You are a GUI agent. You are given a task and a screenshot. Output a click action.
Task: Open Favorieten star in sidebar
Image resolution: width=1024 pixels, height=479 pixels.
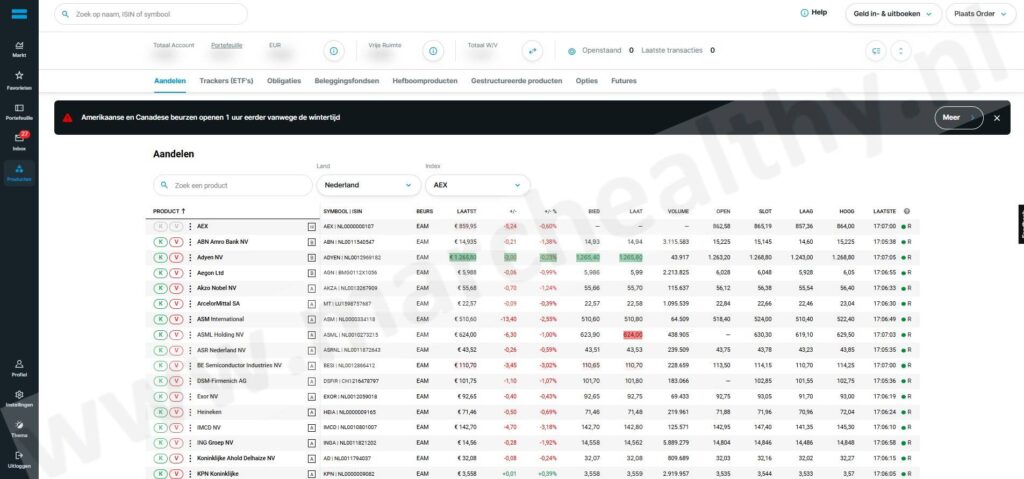[x=19, y=80]
